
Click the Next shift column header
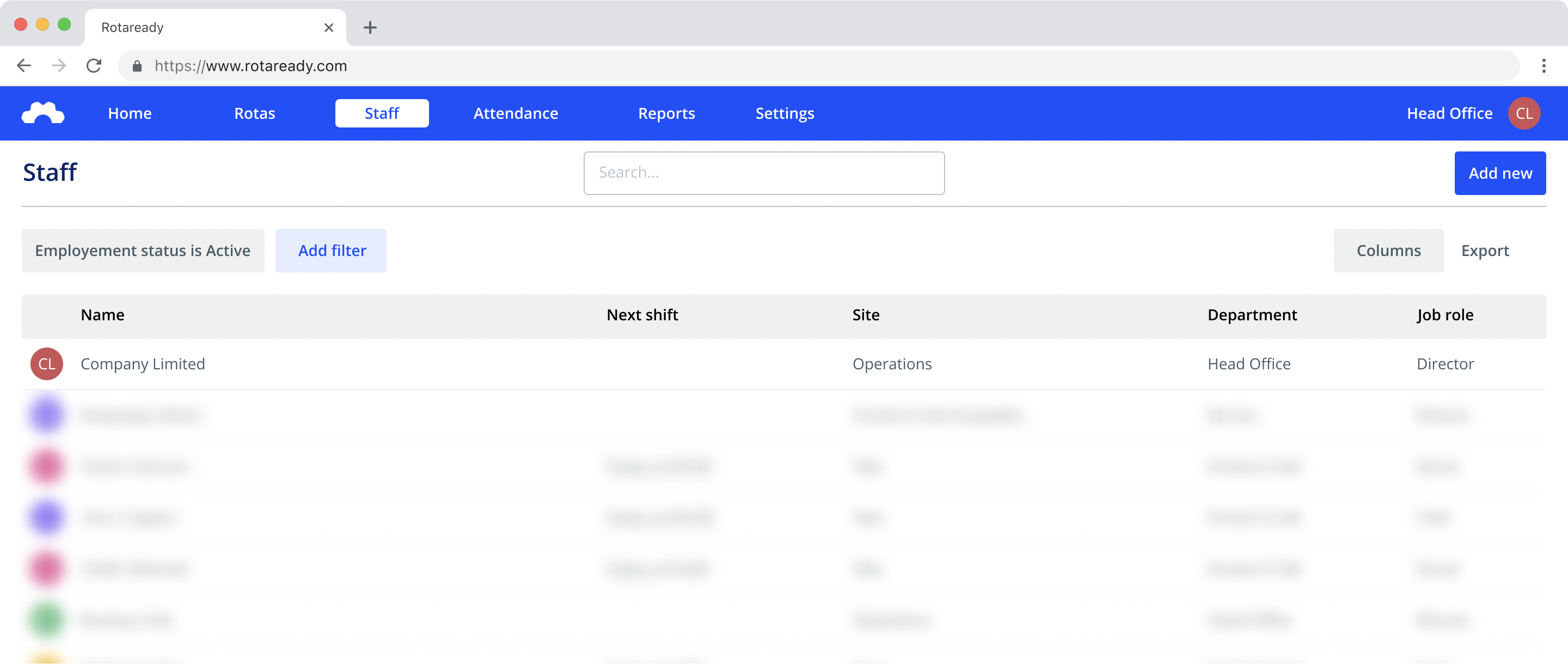pyautogui.click(x=641, y=315)
